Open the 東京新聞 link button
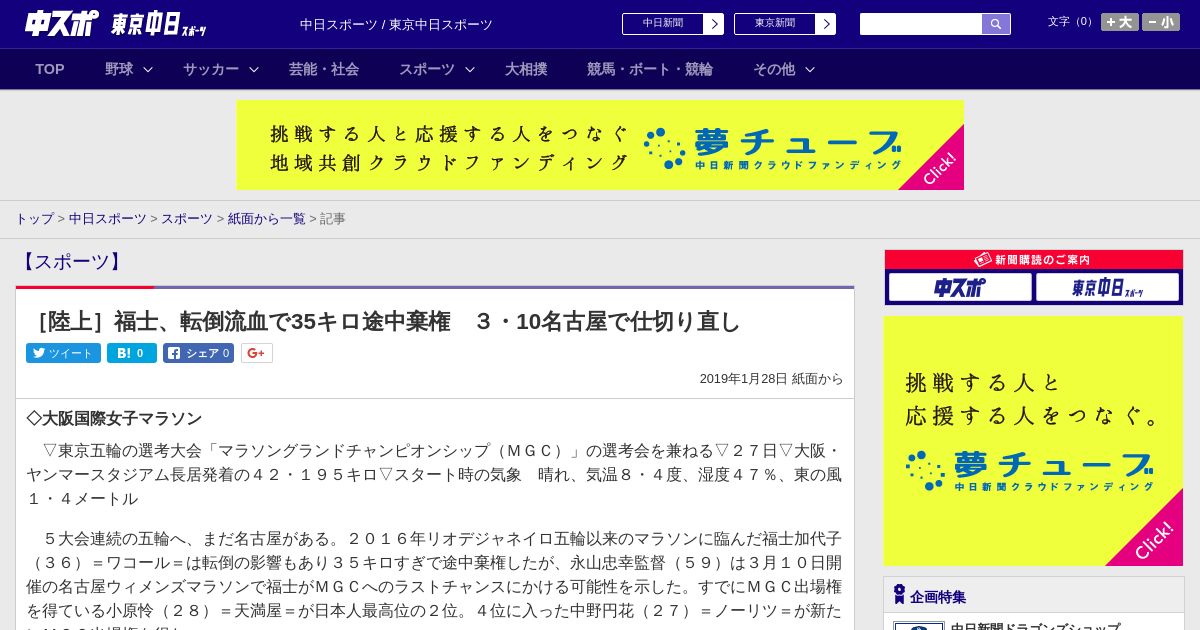Screen dimensions: 1200x630 [775, 24]
